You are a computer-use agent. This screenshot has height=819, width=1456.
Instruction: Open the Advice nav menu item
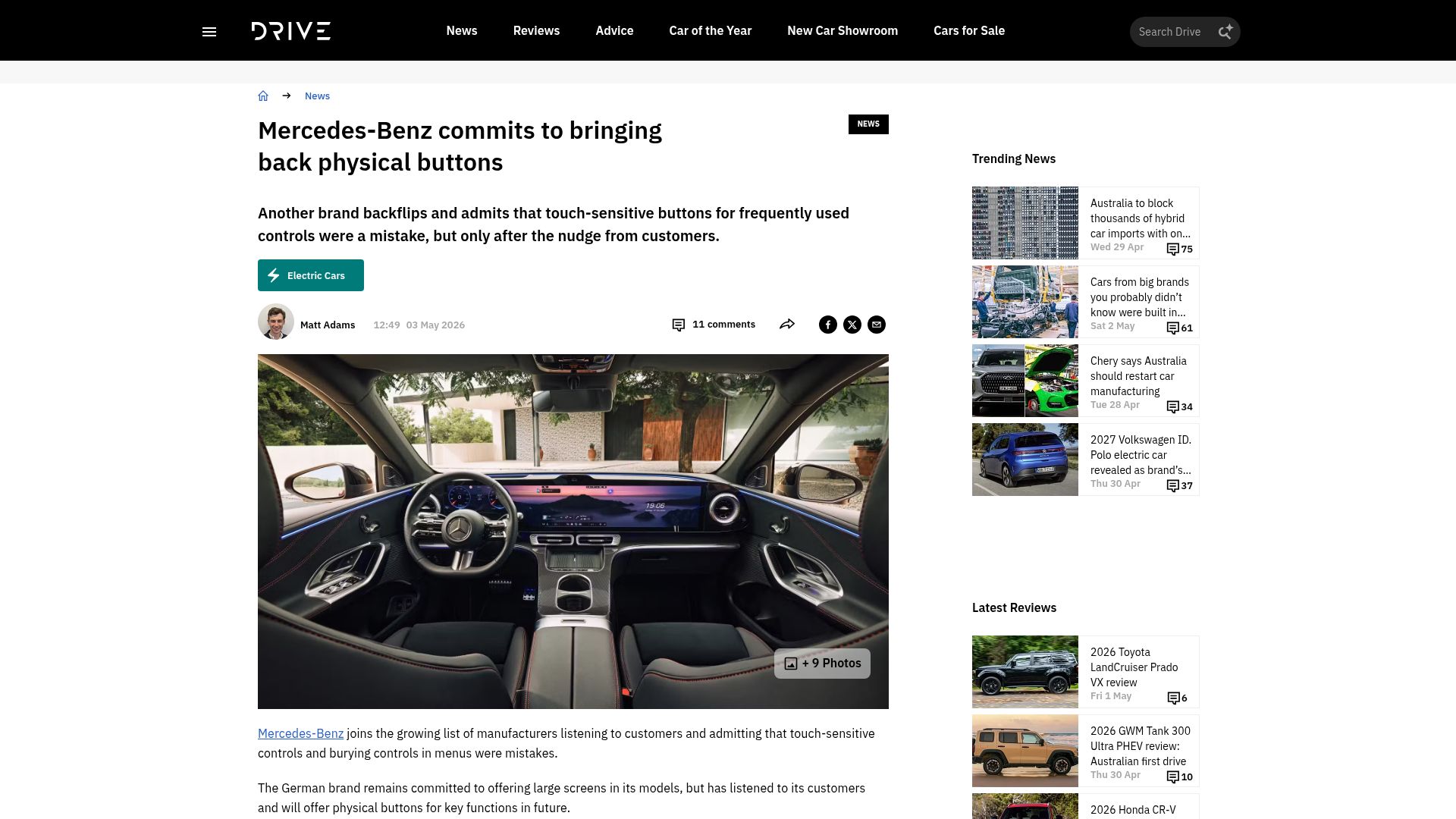[614, 30]
